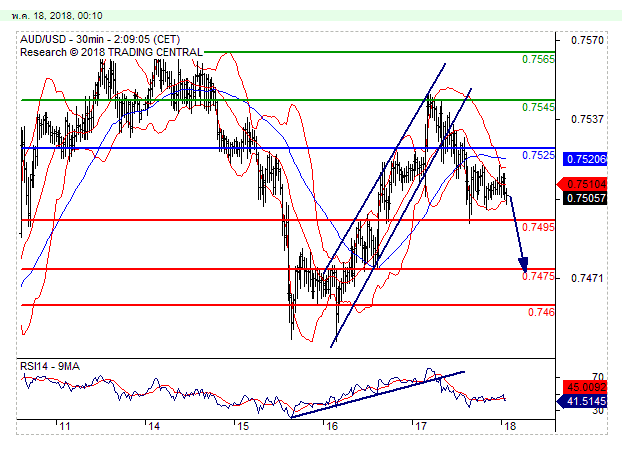
Task: Click the date axis label 16
Action: (x=331, y=426)
